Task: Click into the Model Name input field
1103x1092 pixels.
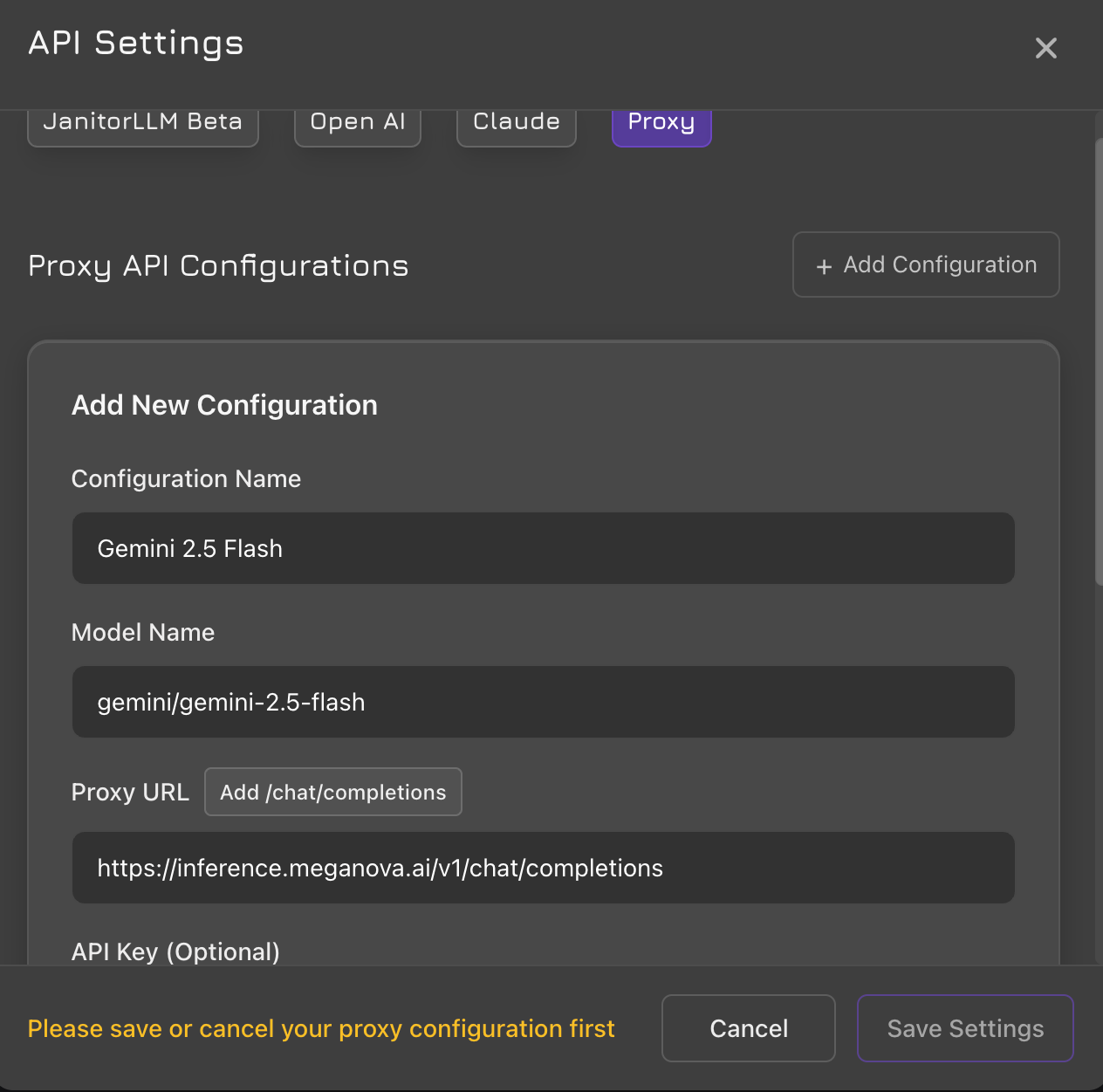Action: pos(543,702)
